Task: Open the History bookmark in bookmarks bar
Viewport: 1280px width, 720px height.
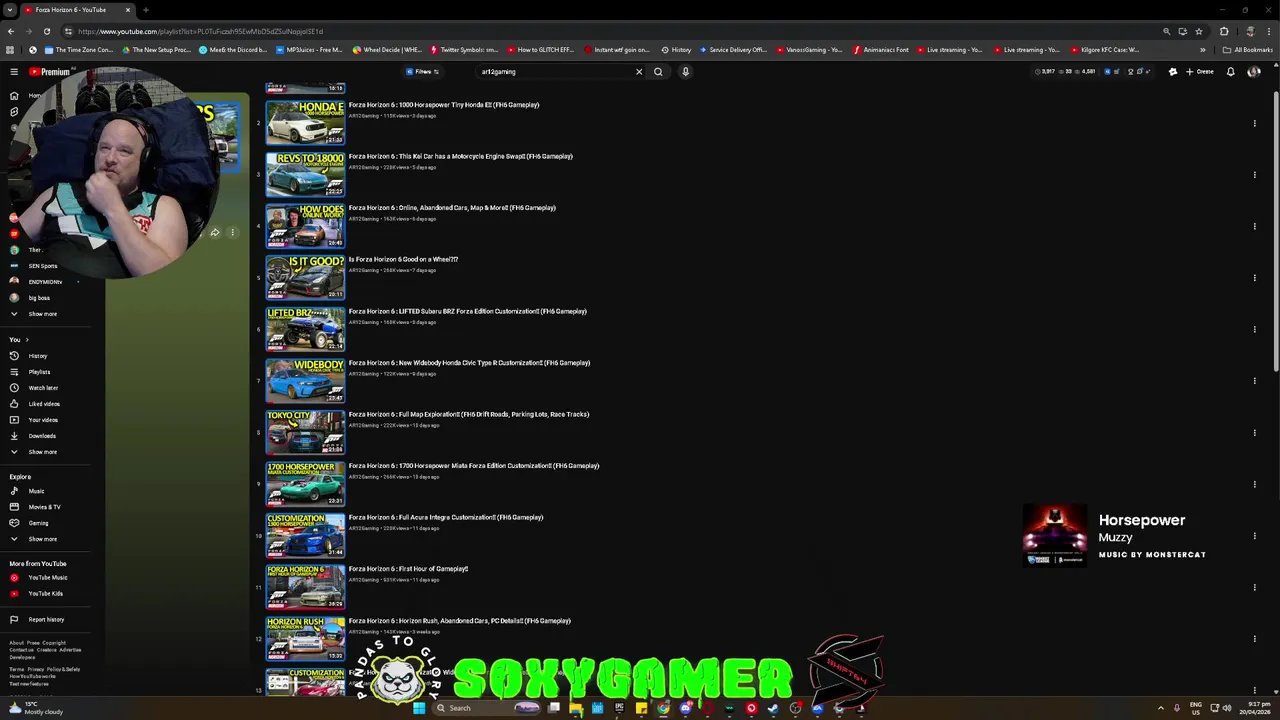Action: point(676,50)
